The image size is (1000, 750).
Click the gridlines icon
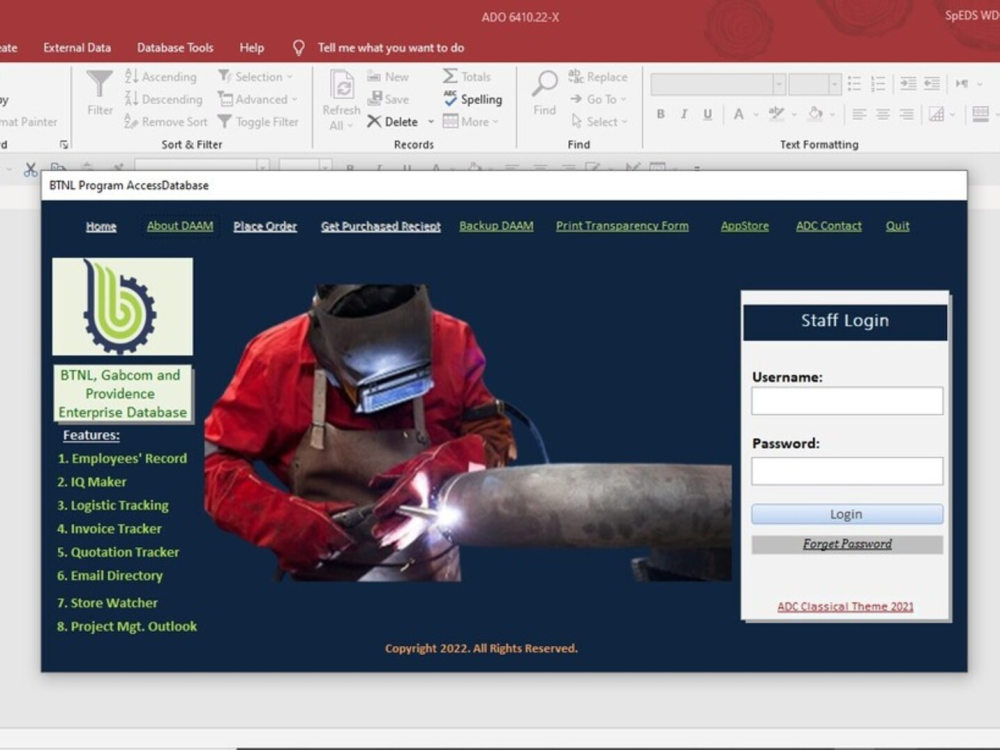(936, 114)
